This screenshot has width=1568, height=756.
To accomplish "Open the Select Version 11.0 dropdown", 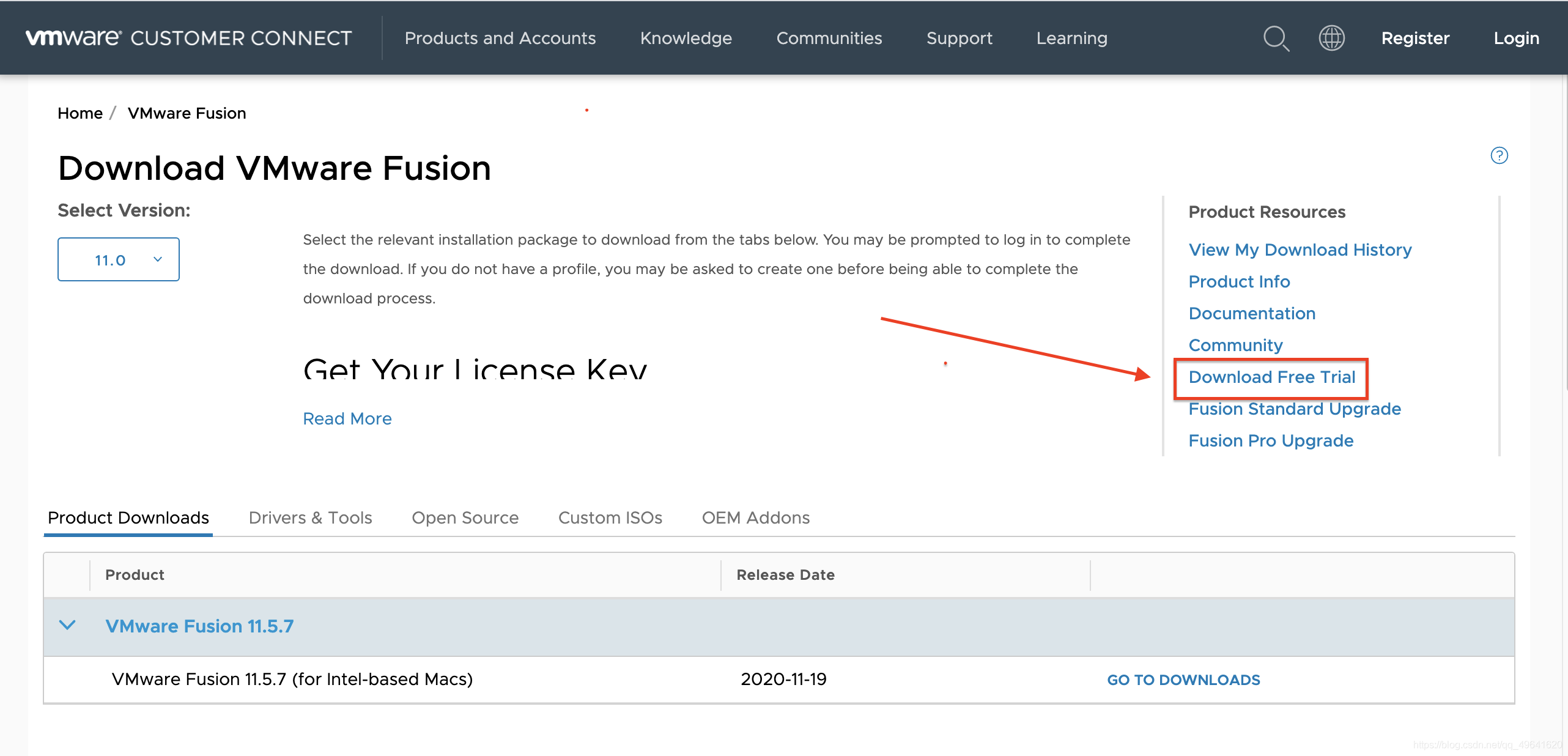I will click(119, 259).
